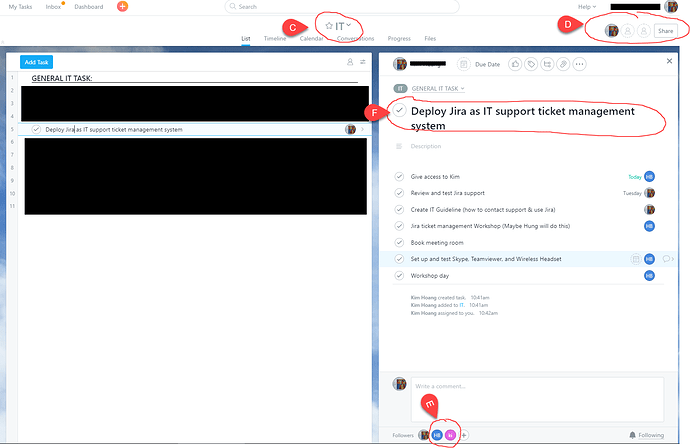Open the task list view options icon
This screenshot has width=690, height=448.
(363, 62)
